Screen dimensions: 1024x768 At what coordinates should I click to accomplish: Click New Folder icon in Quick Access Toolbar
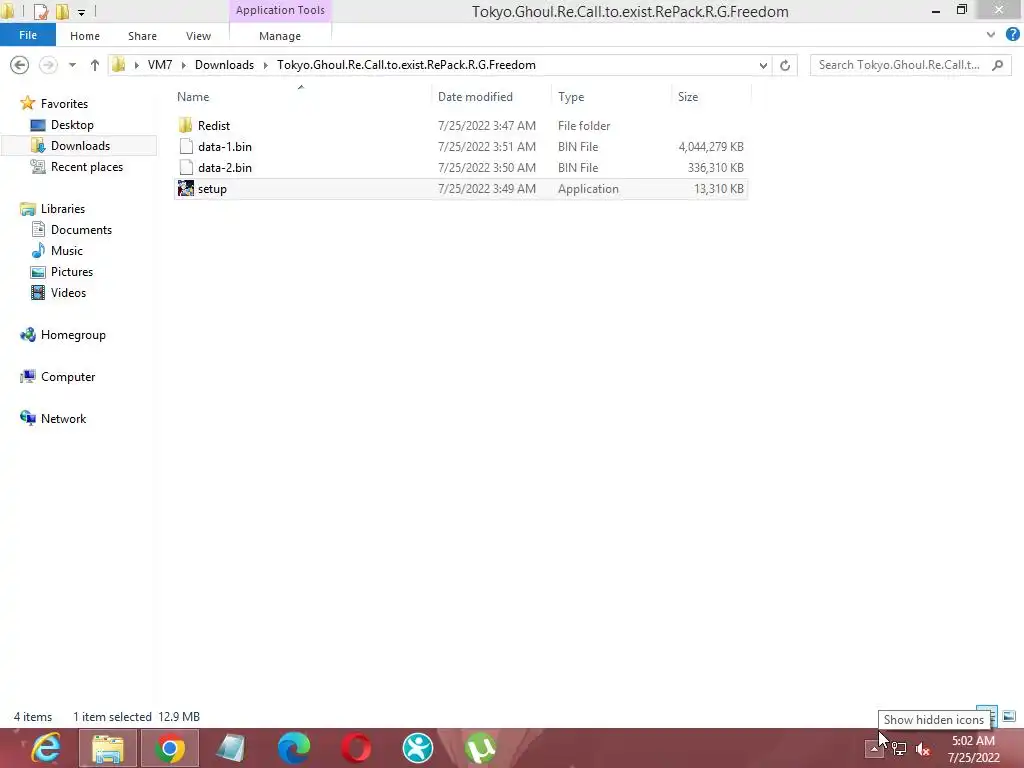62,11
